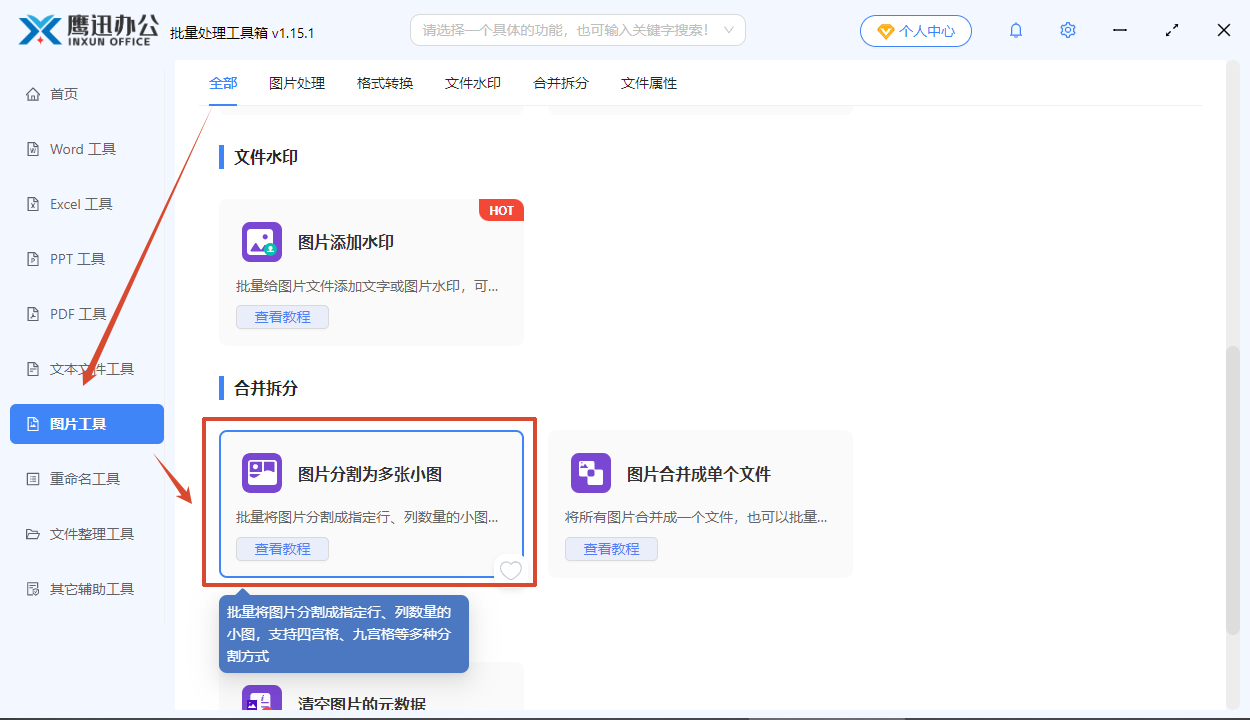1250x720 pixels.
Task: Select 图片工具 in the sidebar
Action: (x=87, y=424)
